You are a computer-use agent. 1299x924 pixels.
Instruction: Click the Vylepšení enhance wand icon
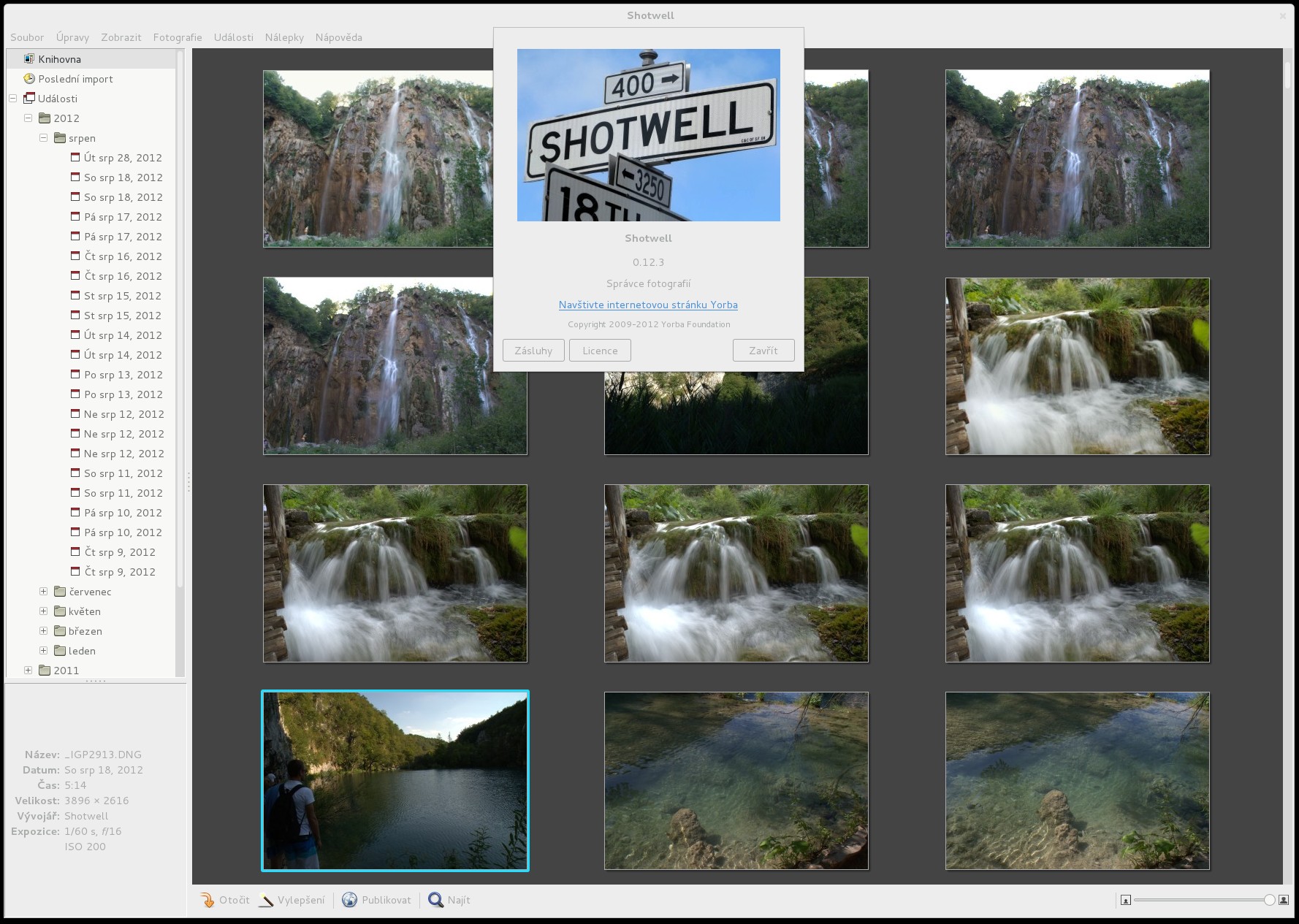(x=266, y=900)
